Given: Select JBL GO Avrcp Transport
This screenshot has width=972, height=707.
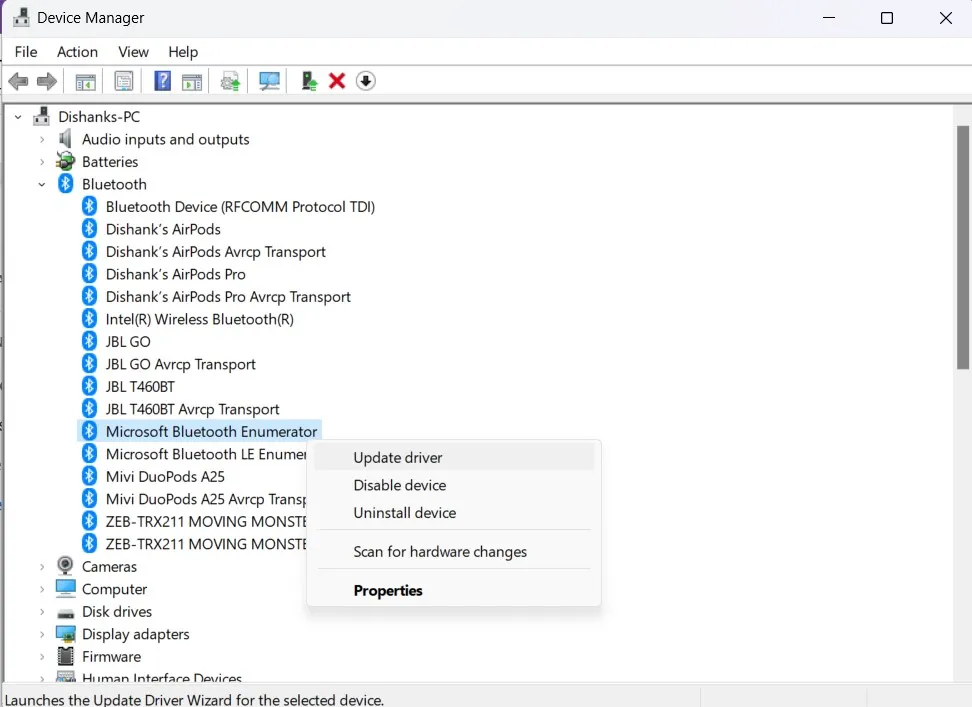Looking at the screenshot, I should click(x=180, y=364).
